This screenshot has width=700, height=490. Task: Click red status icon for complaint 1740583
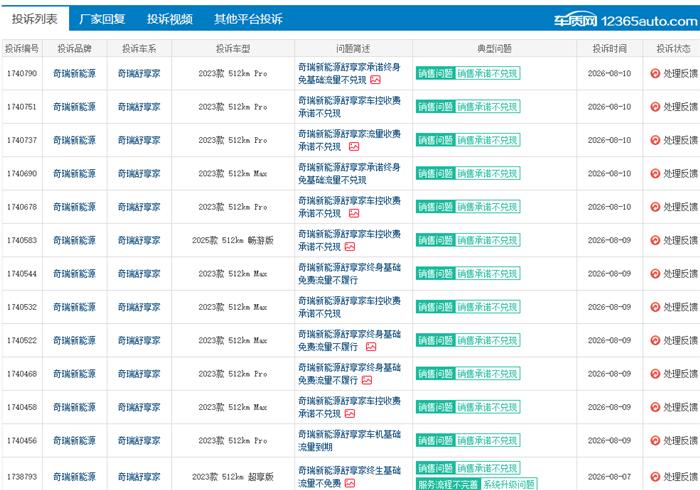click(x=655, y=240)
